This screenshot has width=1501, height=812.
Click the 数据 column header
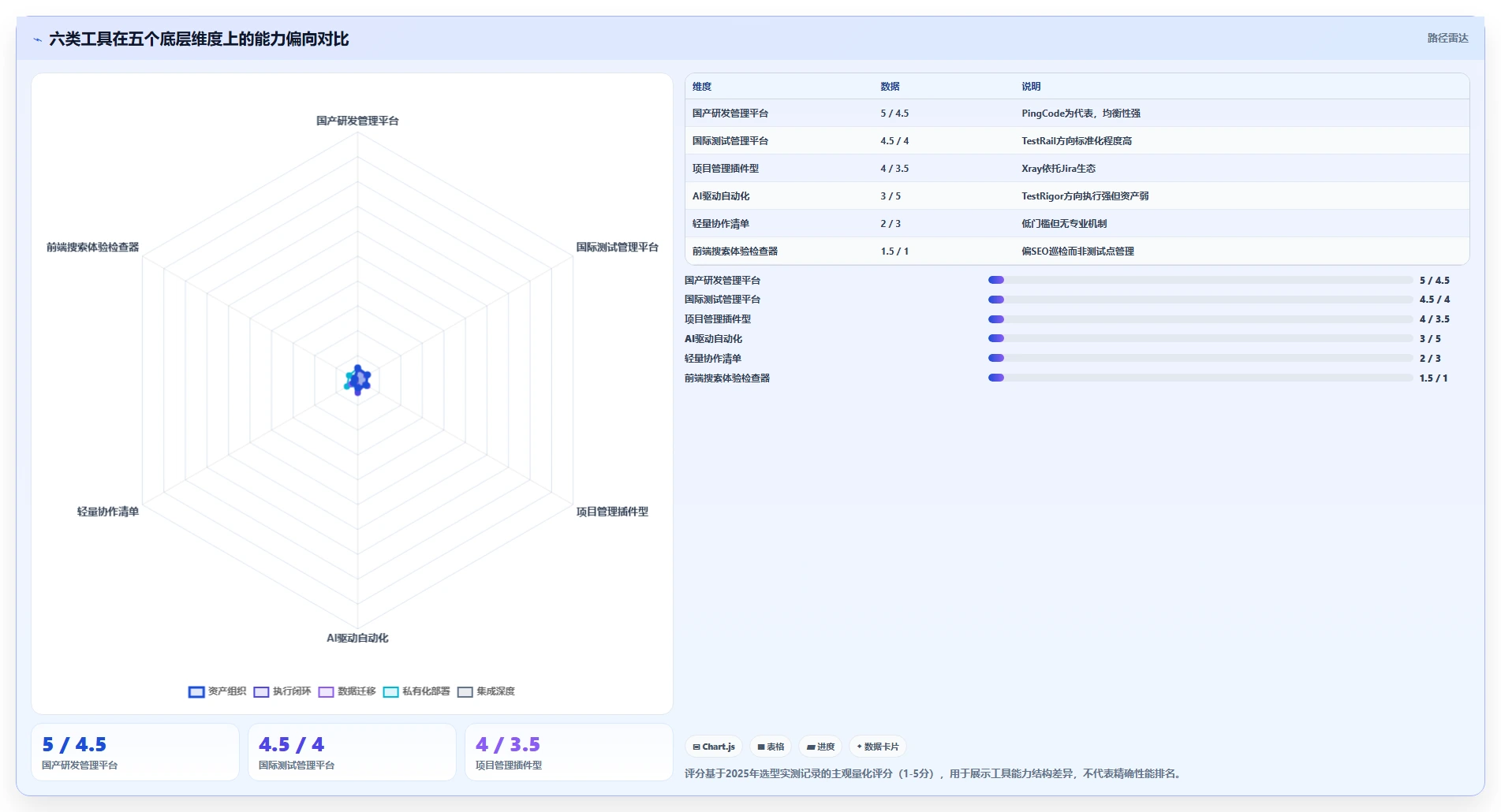[x=890, y=87]
